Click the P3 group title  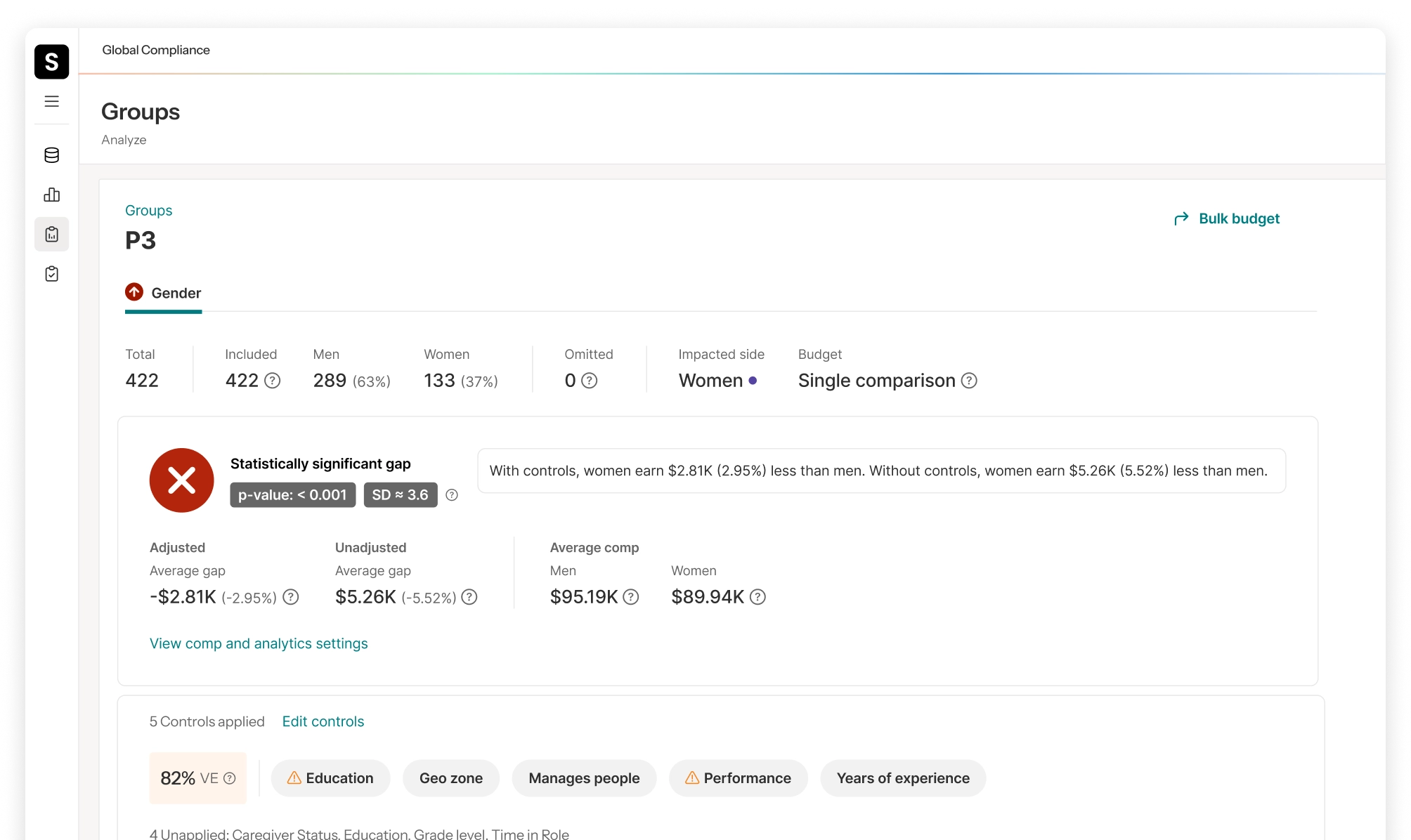tap(141, 240)
